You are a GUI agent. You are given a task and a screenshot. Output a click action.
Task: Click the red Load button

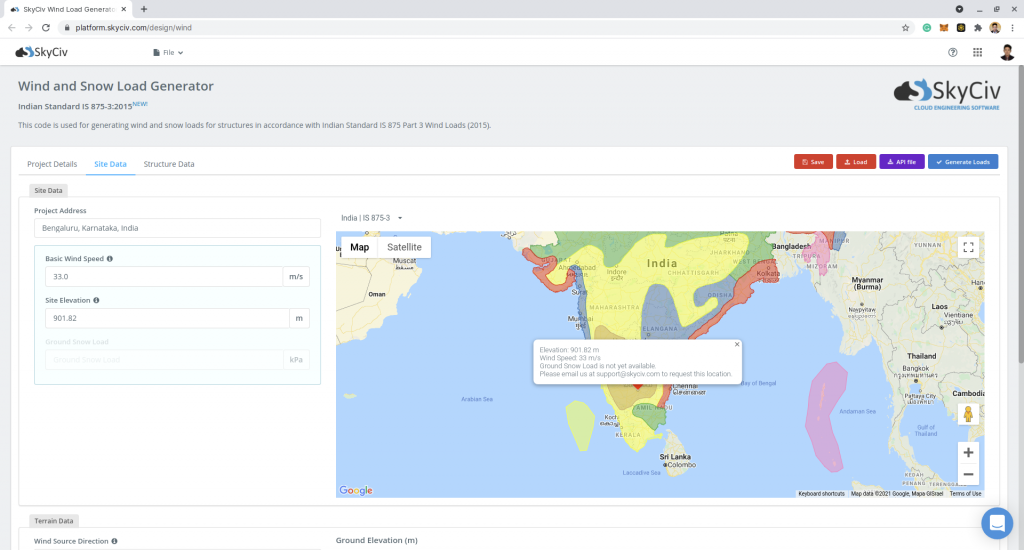pos(856,162)
